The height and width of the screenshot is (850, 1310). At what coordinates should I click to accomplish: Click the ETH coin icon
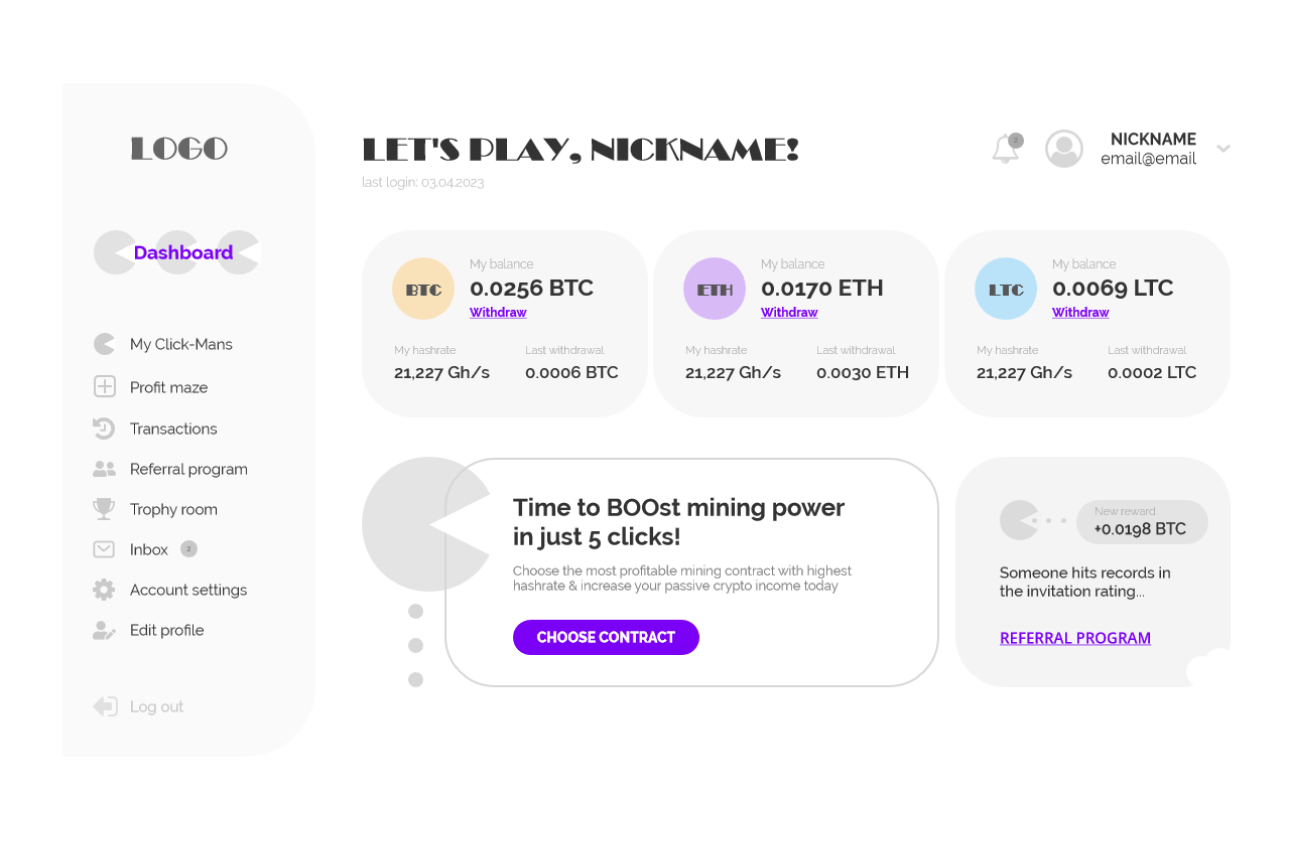point(714,289)
